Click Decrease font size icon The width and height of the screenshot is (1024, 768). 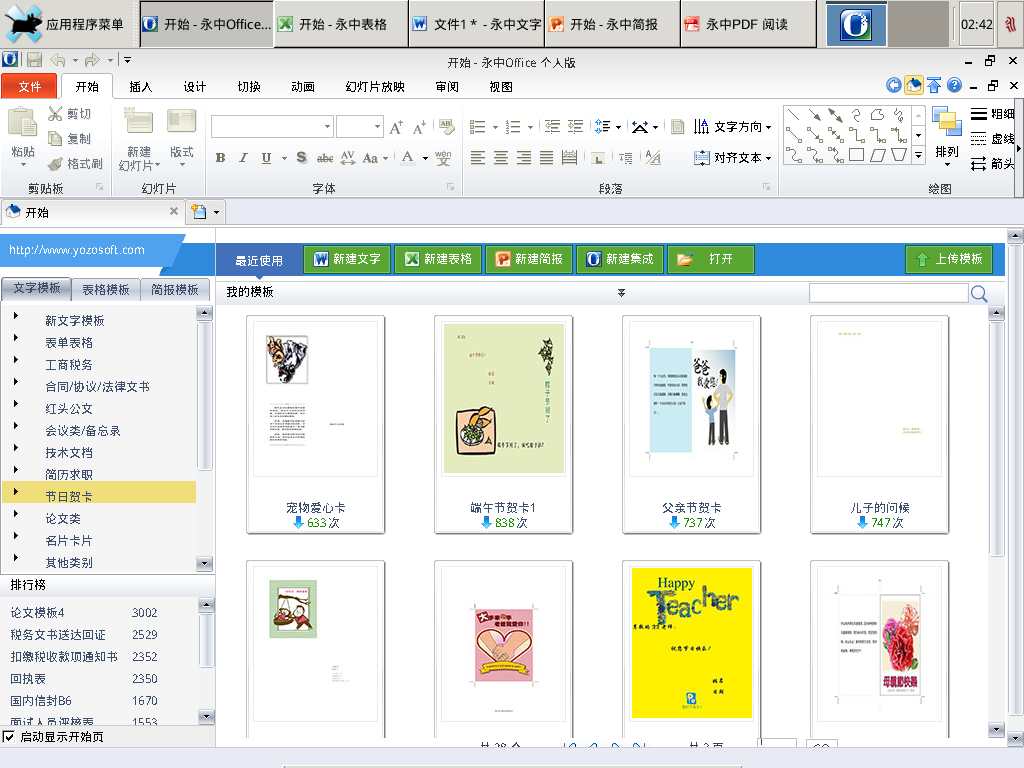click(419, 127)
